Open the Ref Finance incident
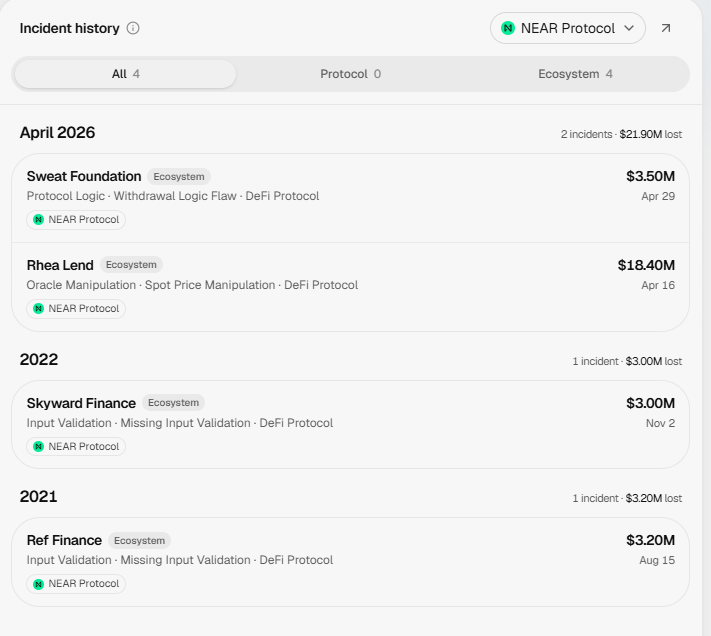Screen dimensions: 711x636 351,562
